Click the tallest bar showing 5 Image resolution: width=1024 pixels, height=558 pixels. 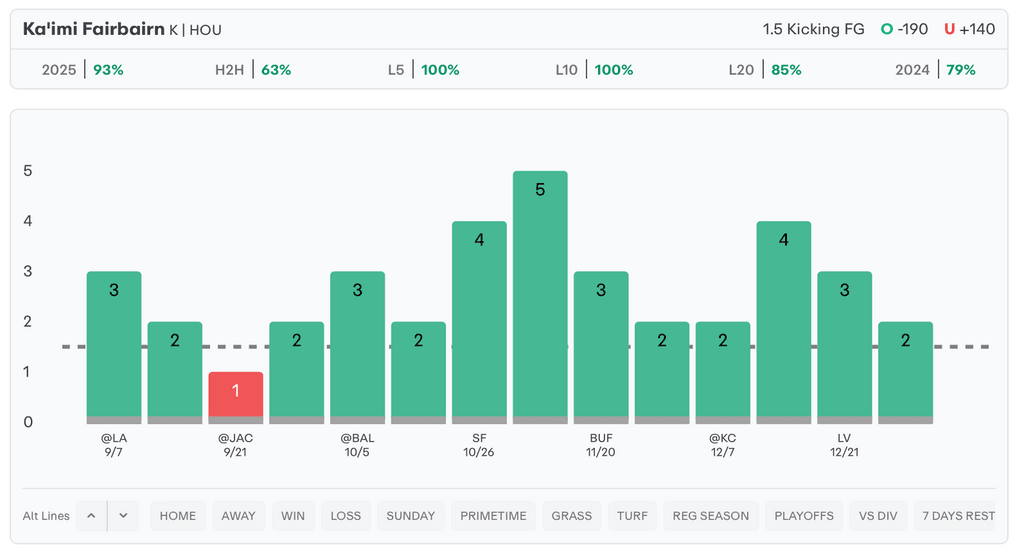pos(540,296)
